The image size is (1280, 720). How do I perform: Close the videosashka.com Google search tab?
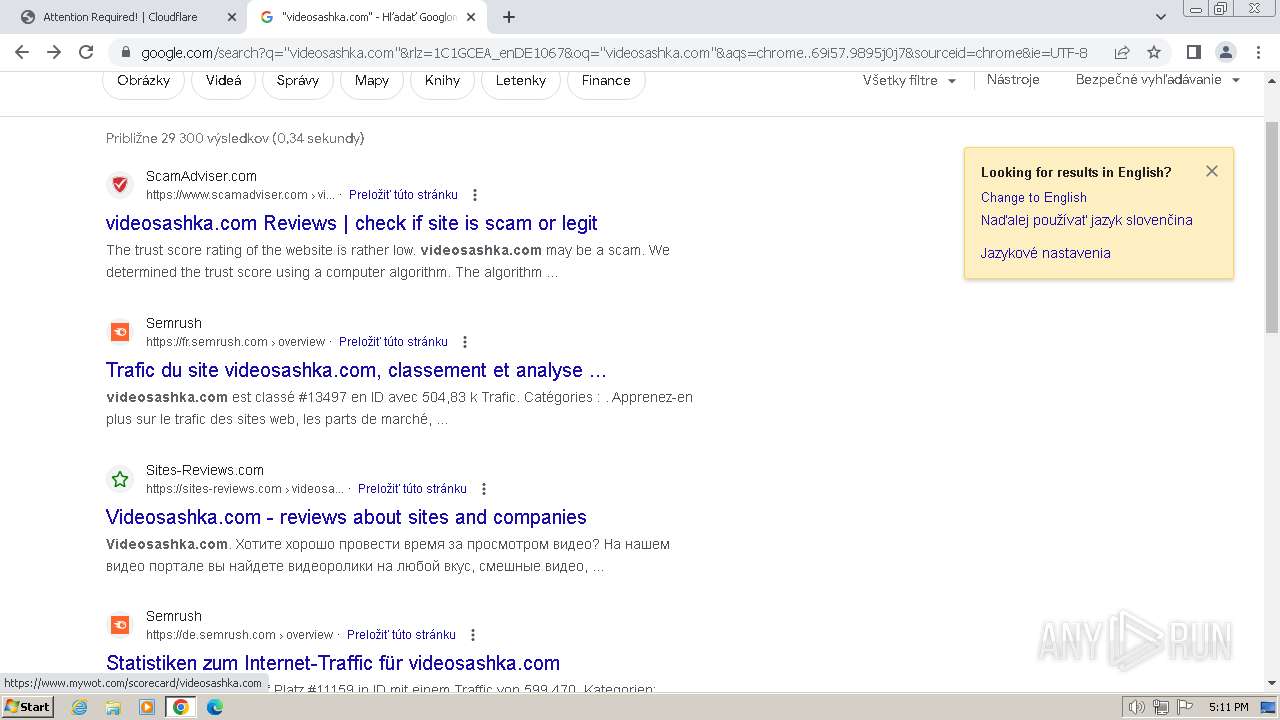tap(471, 17)
